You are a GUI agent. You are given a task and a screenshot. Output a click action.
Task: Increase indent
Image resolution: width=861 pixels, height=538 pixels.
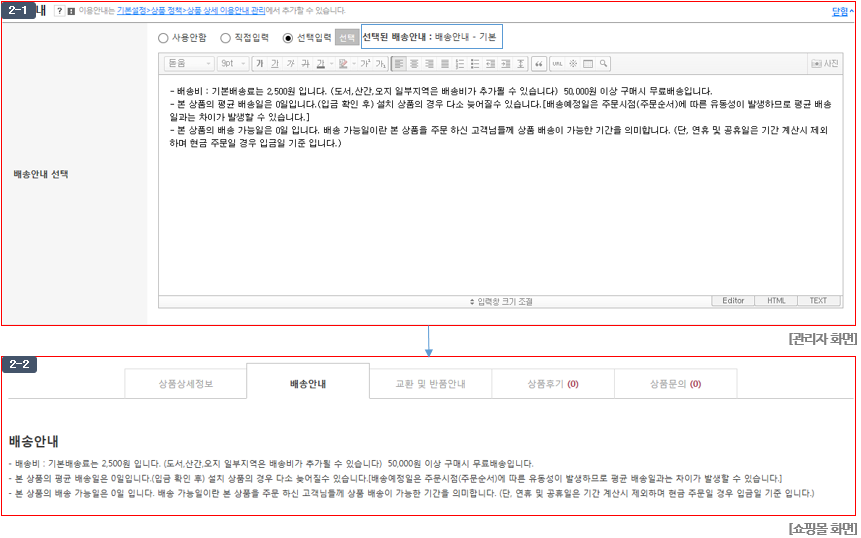coord(506,64)
